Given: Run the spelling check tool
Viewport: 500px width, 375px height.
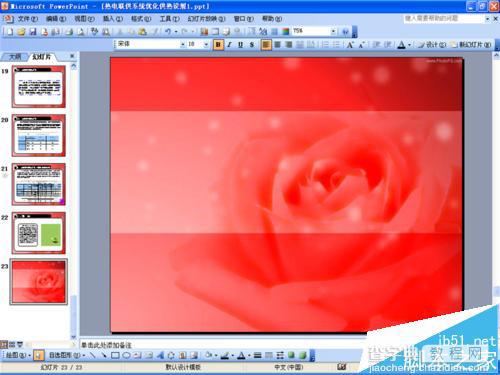Looking at the screenshot, I should pos(95,32).
